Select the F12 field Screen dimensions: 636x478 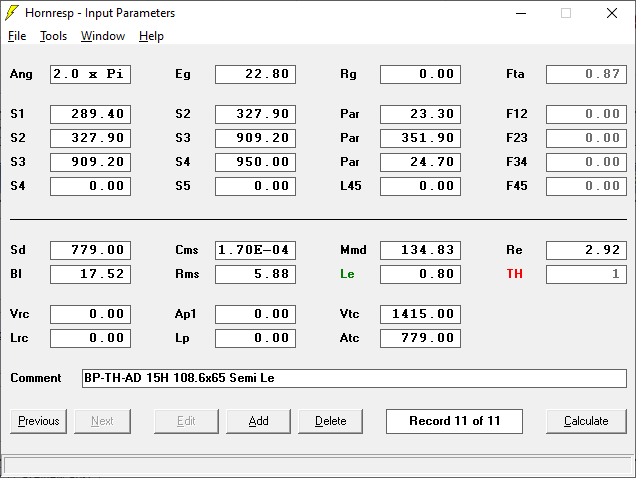pyautogui.click(x=586, y=114)
